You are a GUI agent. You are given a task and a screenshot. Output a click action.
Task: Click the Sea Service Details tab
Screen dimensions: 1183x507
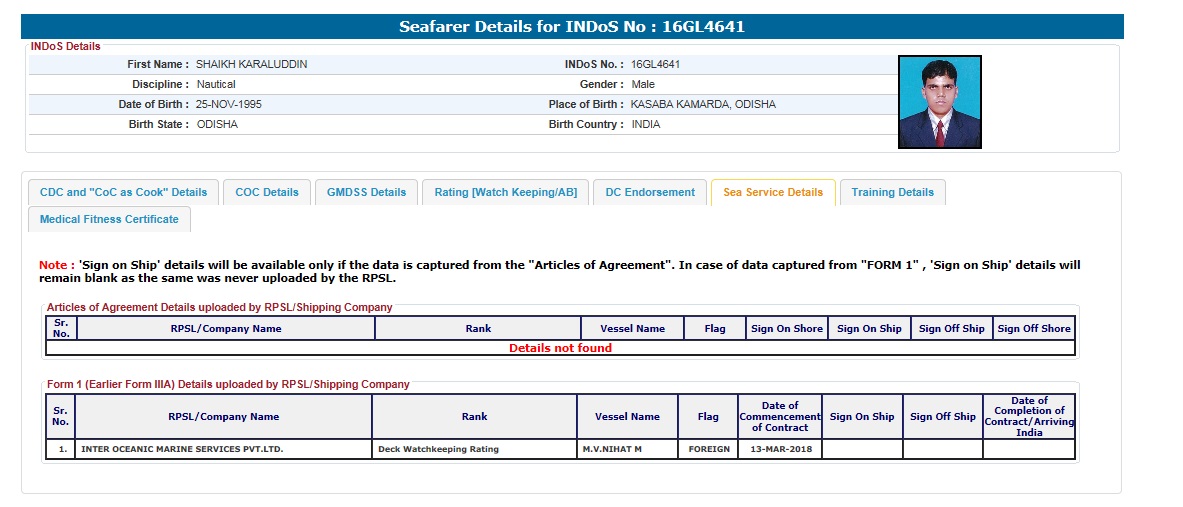coord(772,193)
